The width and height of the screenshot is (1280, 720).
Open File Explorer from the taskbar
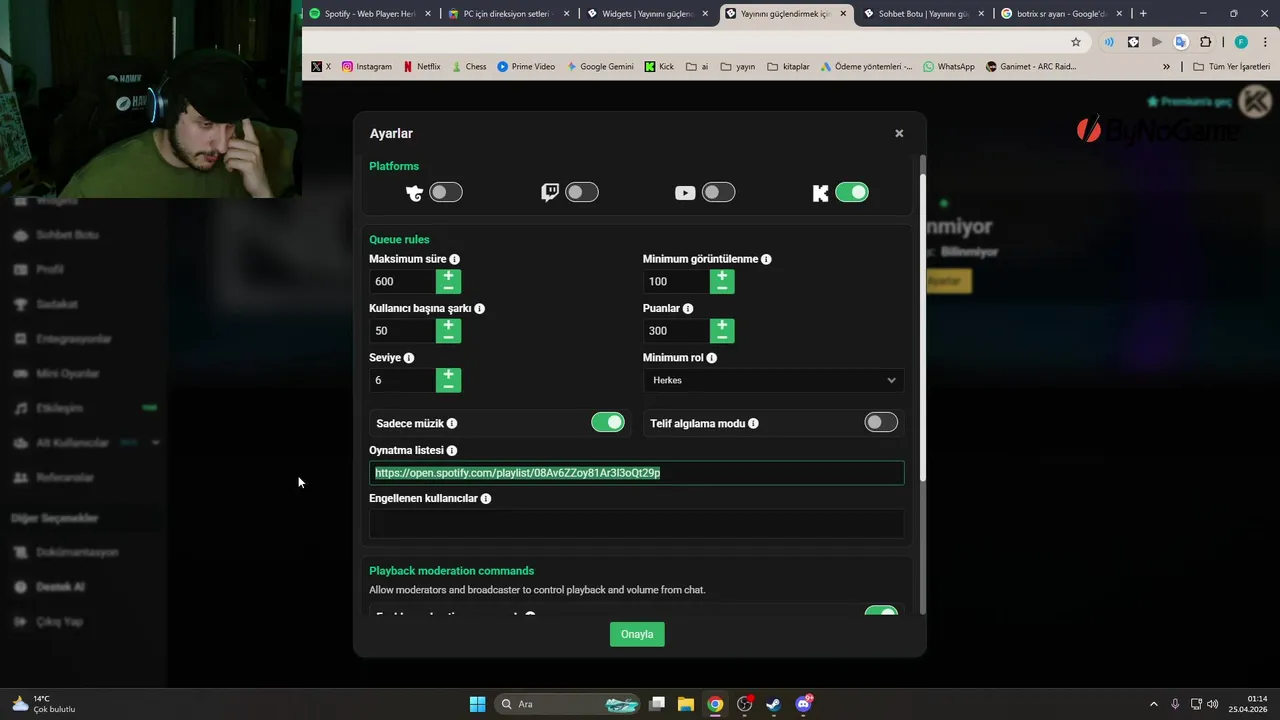pos(686,704)
